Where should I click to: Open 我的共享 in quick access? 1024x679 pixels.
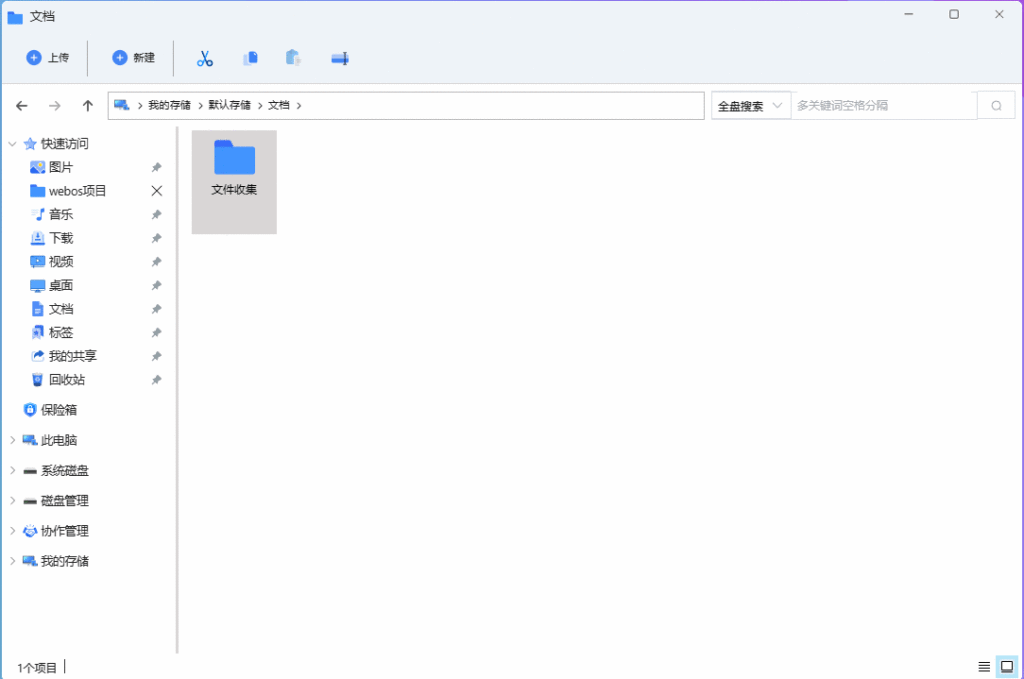72,356
